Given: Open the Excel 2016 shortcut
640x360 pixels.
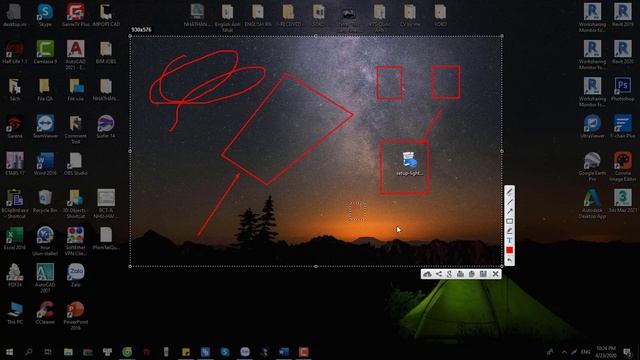Looking at the screenshot, I should tap(15, 238).
